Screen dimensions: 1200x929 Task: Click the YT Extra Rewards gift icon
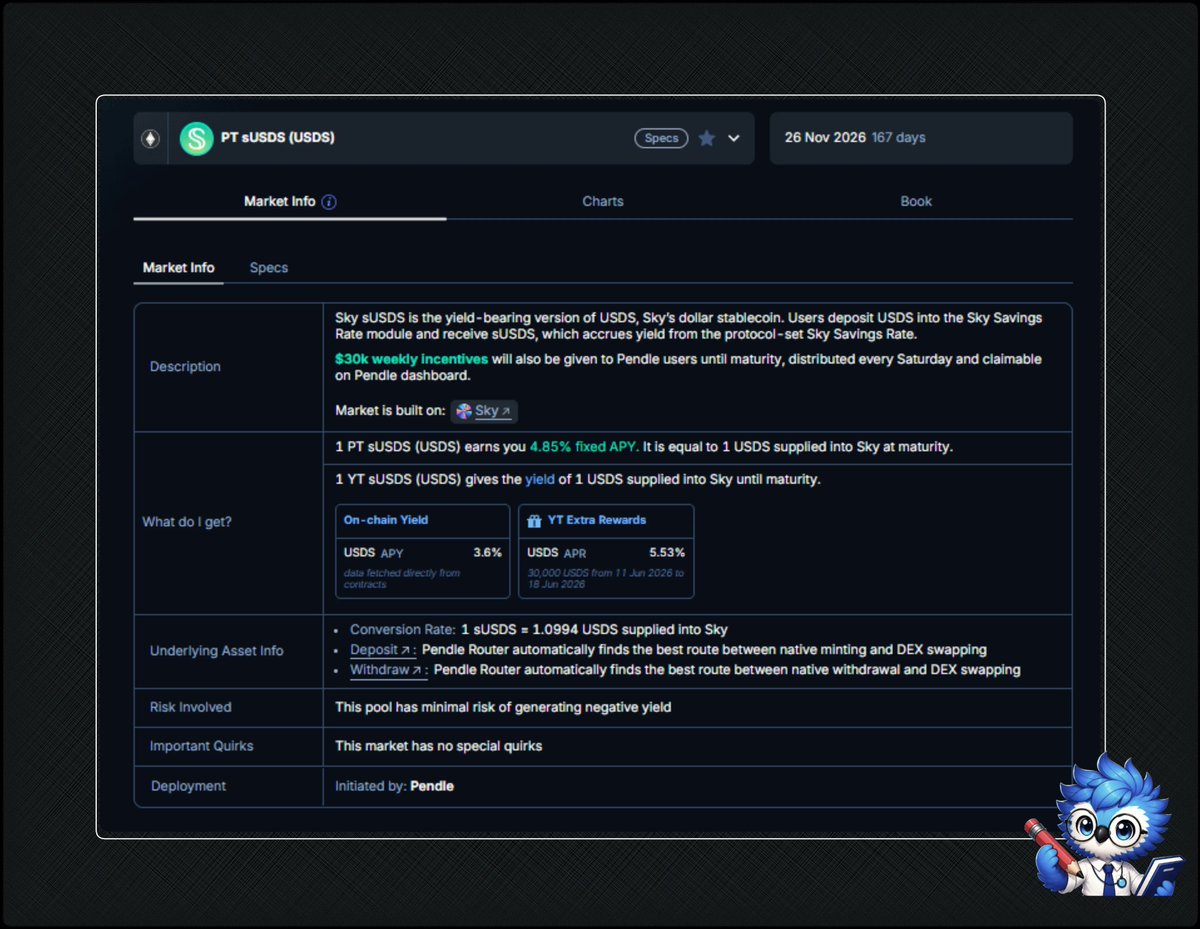[x=534, y=521]
